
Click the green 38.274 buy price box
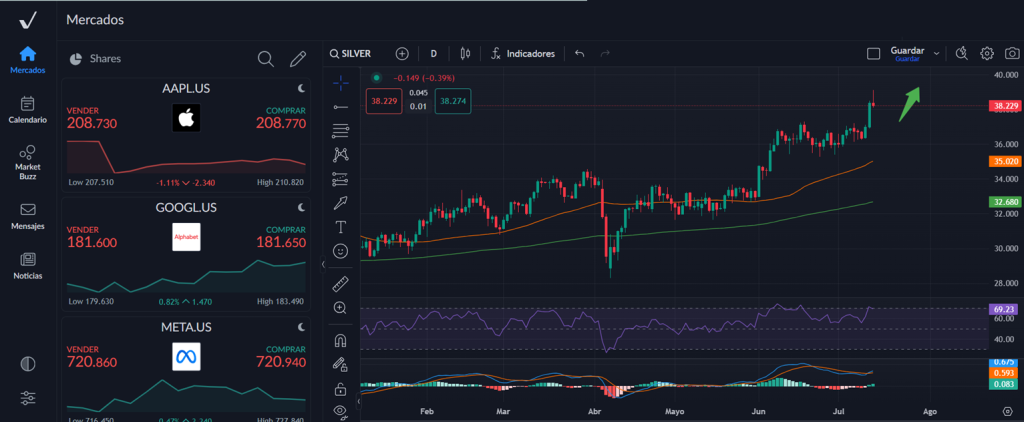coord(453,101)
